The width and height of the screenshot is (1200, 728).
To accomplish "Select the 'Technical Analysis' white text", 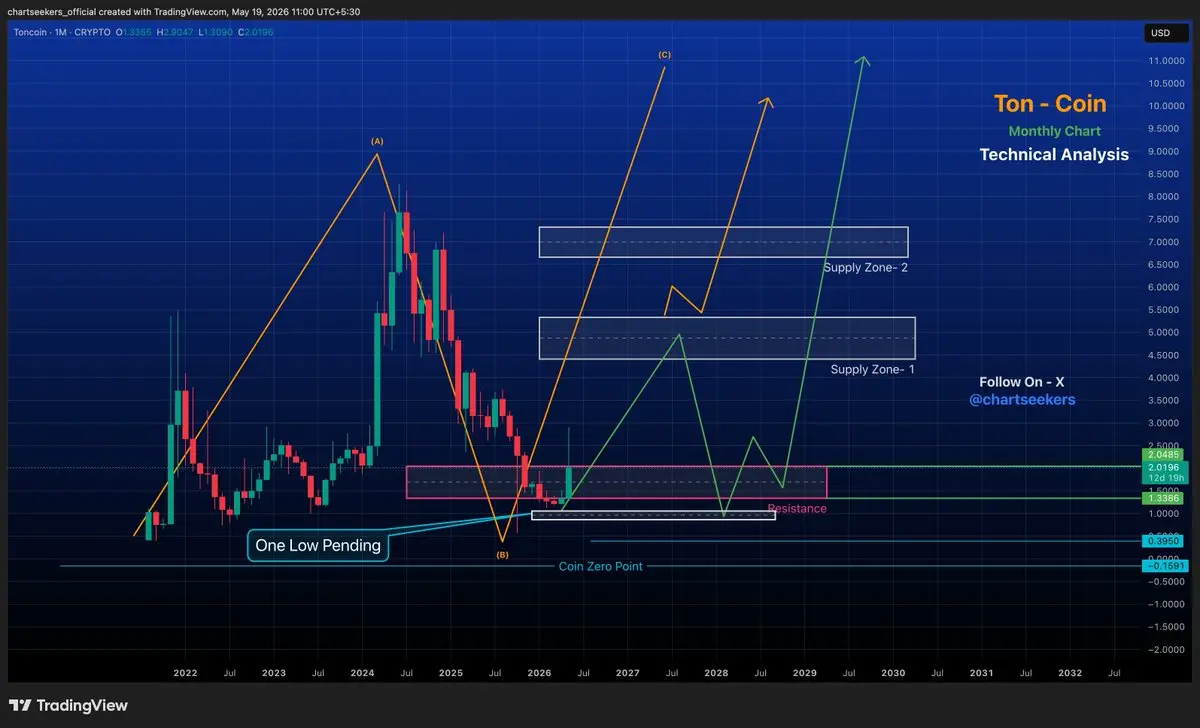I will point(1054,154).
